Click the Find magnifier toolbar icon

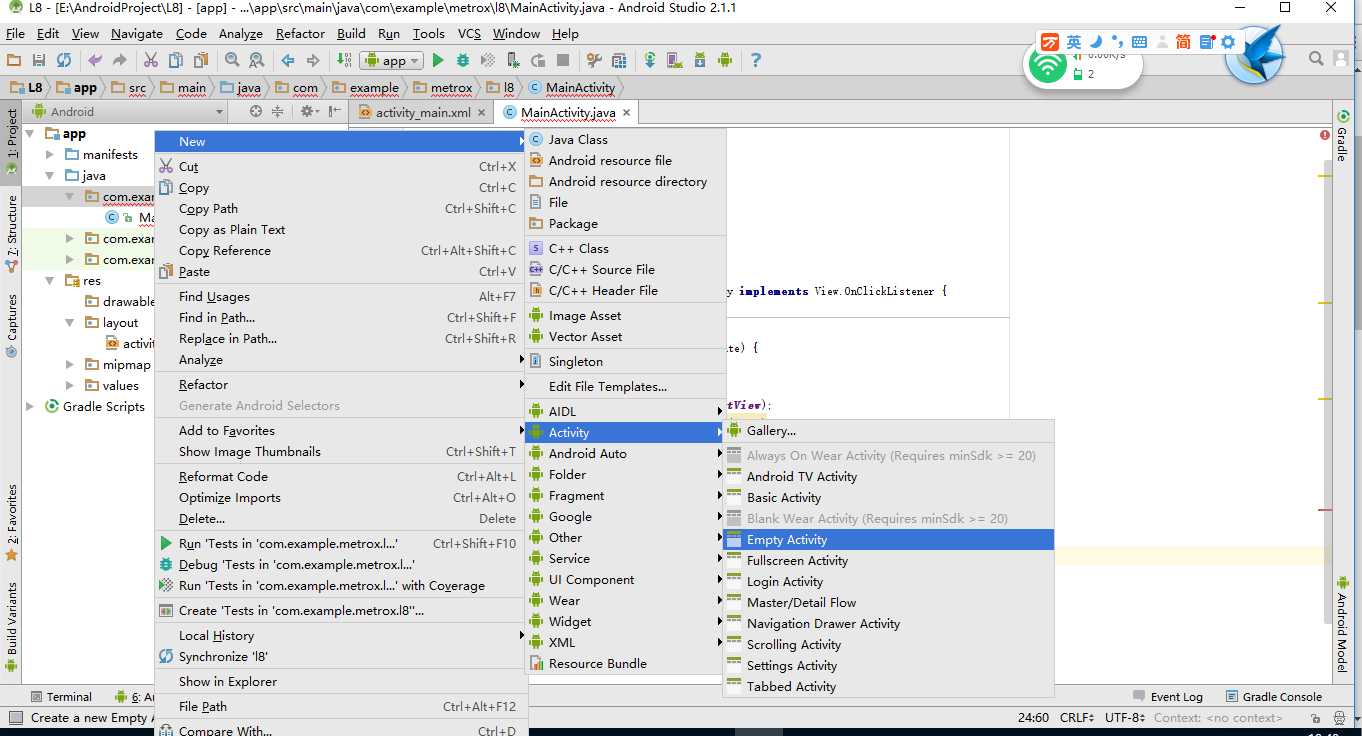pos(232,60)
